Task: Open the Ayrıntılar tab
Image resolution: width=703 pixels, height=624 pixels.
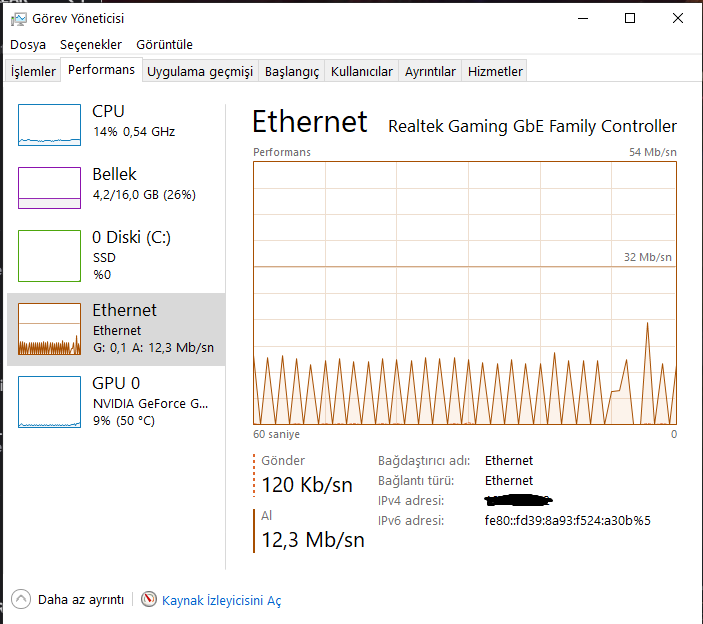Action: tap(430, 71)
